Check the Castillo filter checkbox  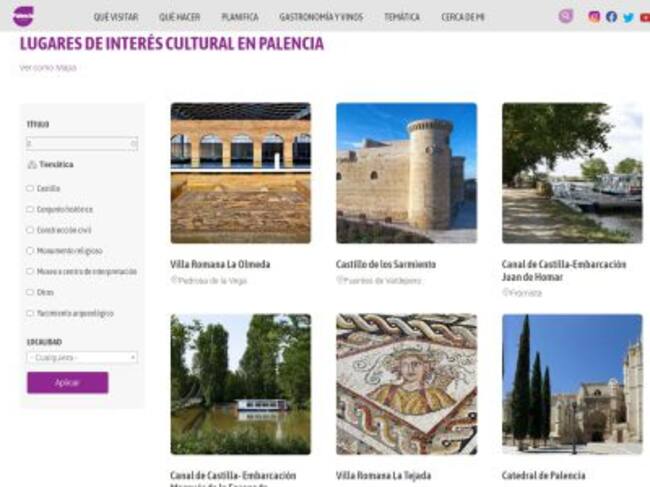30,189
